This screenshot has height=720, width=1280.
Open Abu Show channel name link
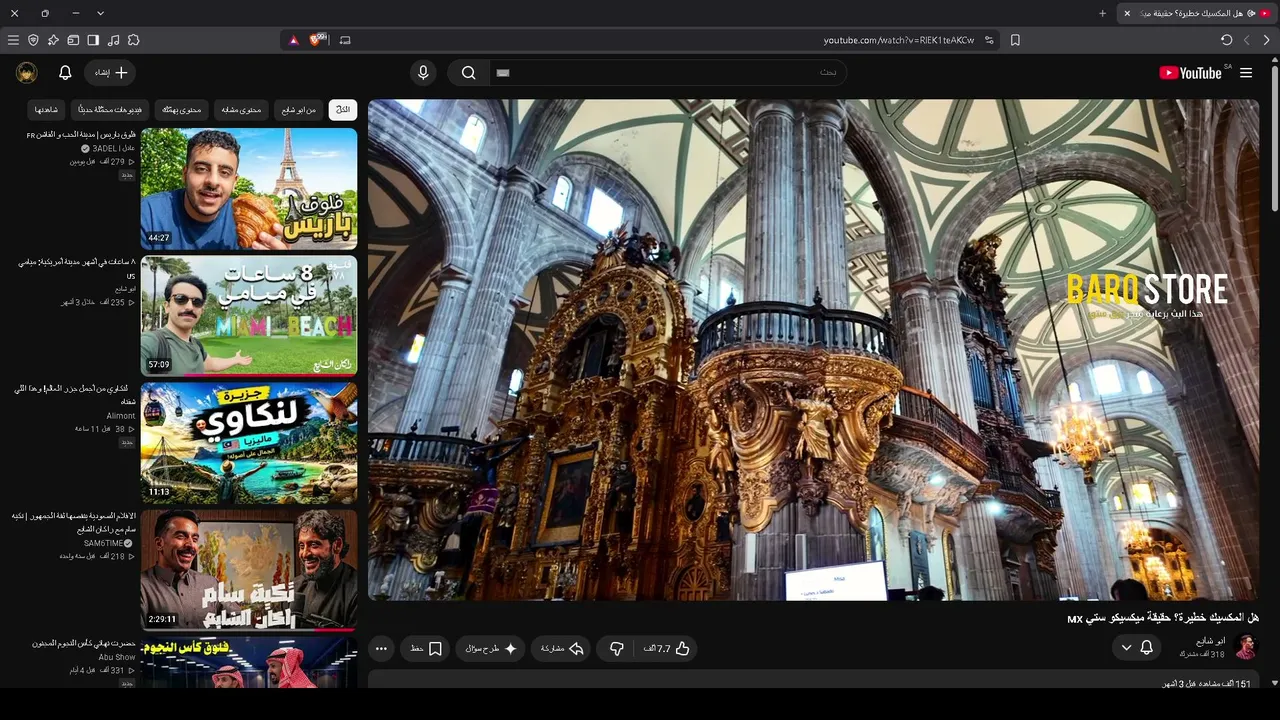pos(117,658)
